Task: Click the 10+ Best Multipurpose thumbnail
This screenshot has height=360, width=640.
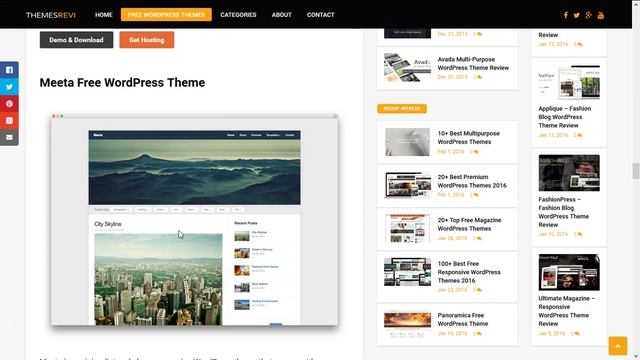Action: coord(407,142)
